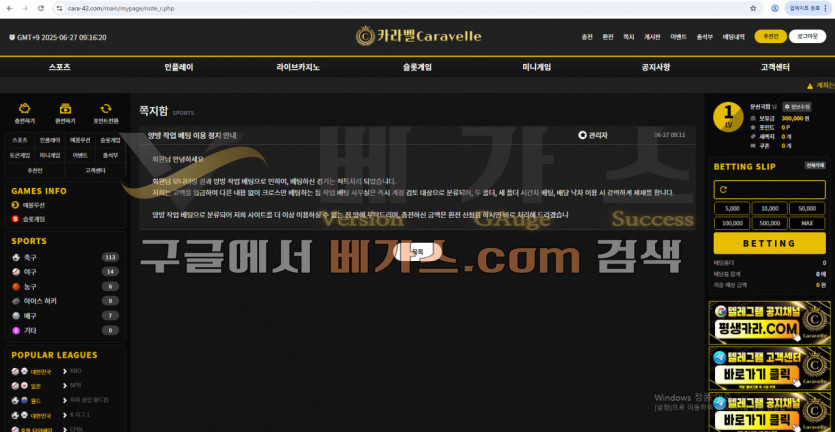
Task: Select the 50,000 bet amount
Action: tap(807, 208)
